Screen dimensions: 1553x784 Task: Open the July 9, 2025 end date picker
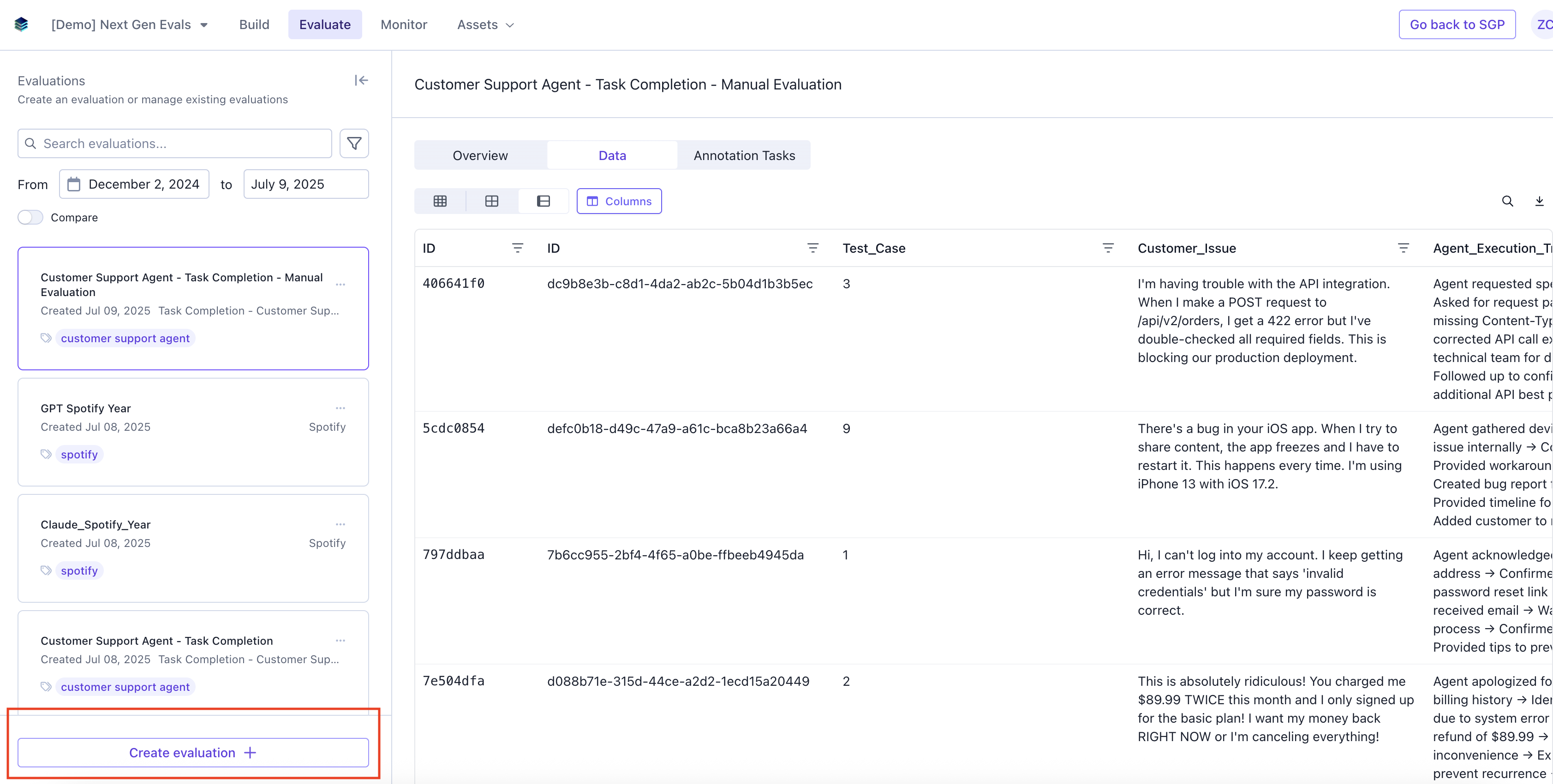point(306,184)
